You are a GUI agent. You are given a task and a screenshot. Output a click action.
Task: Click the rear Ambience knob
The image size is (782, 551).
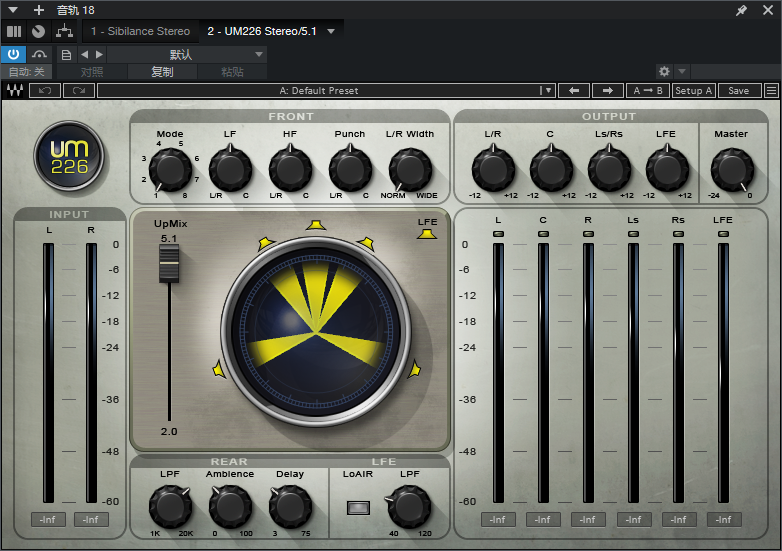point(230,508)
